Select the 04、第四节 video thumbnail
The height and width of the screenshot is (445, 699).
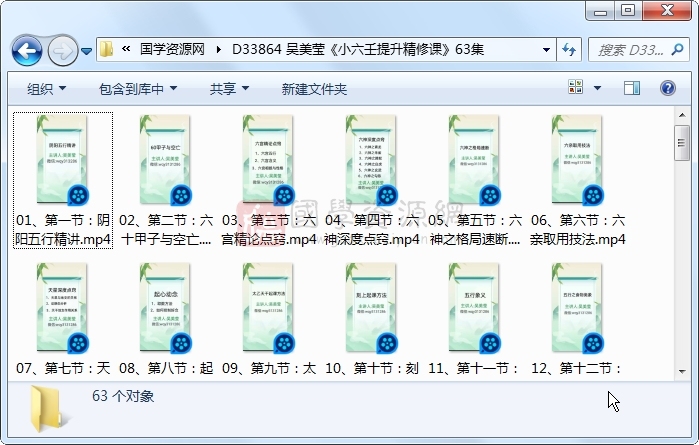point(371,160)
